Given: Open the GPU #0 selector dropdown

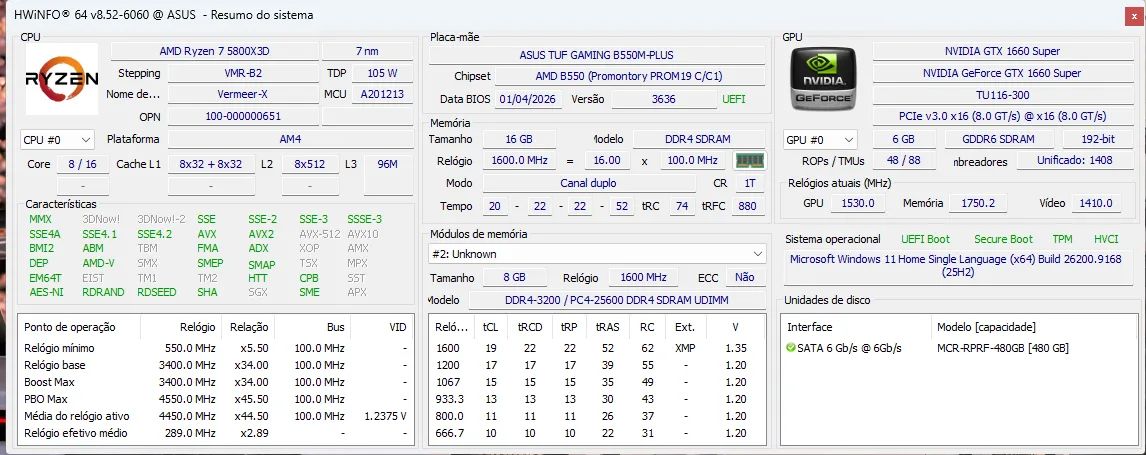Looking at the screenshot, I should coord(820,139).
